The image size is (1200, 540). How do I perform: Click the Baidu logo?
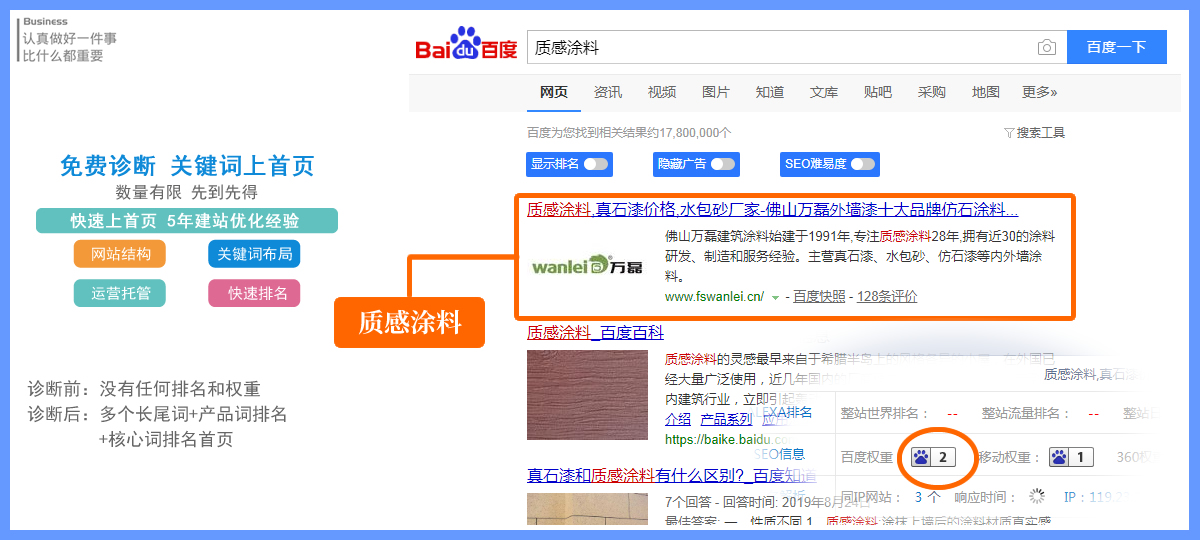click(x=466, y=46)
